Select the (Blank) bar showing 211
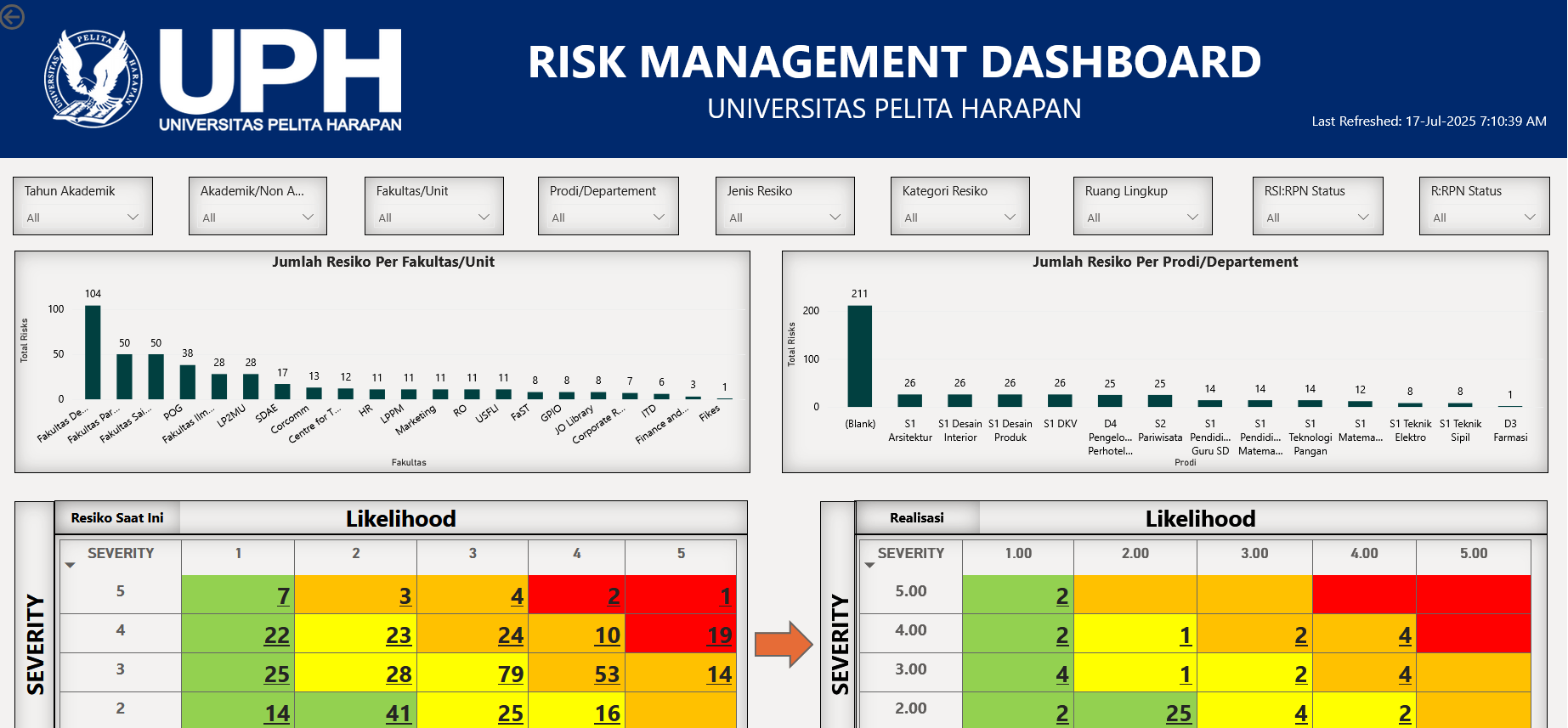This screenshot has height=728, width=1568. pos(859,356)
